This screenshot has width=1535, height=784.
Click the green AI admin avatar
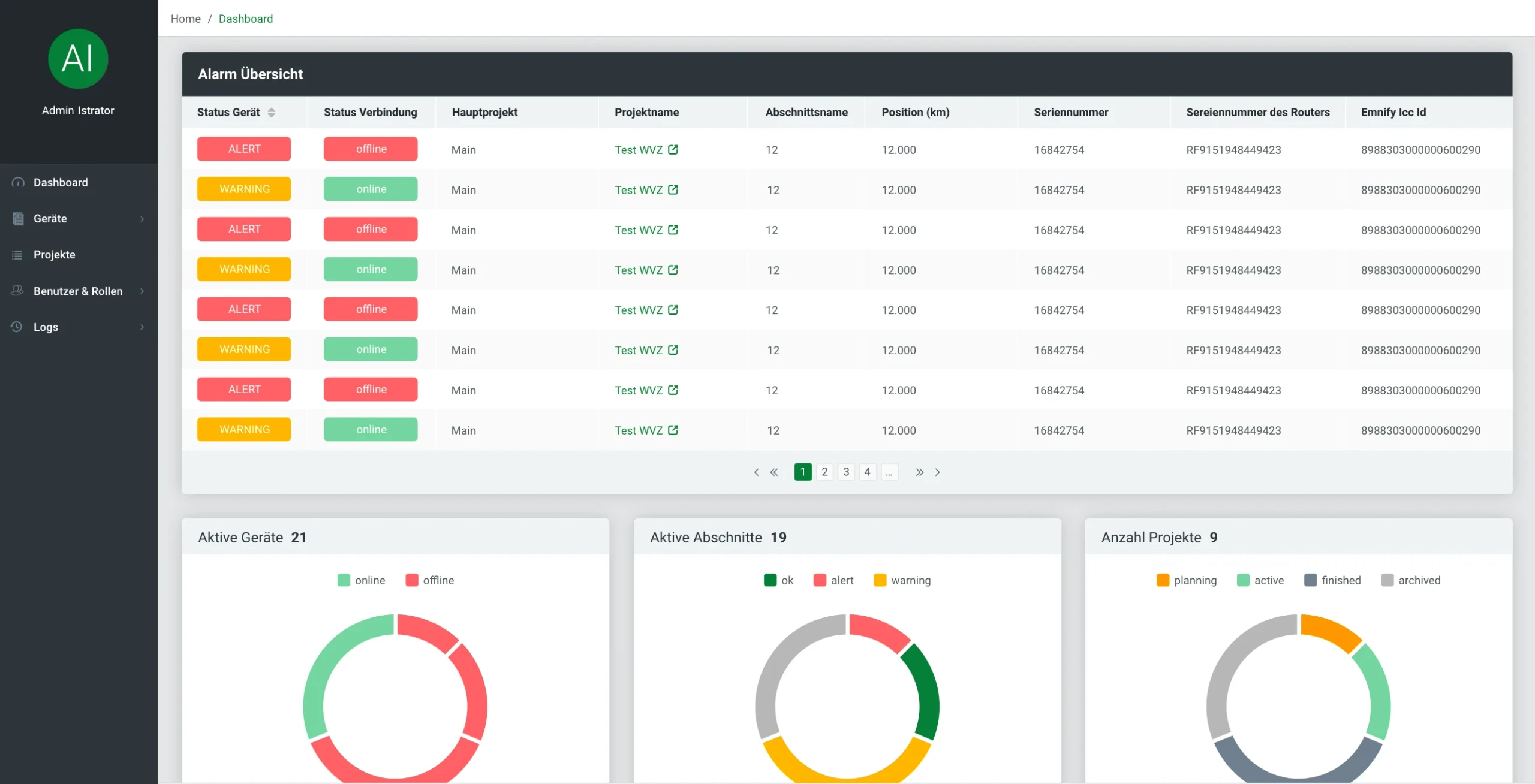(78, 59)
